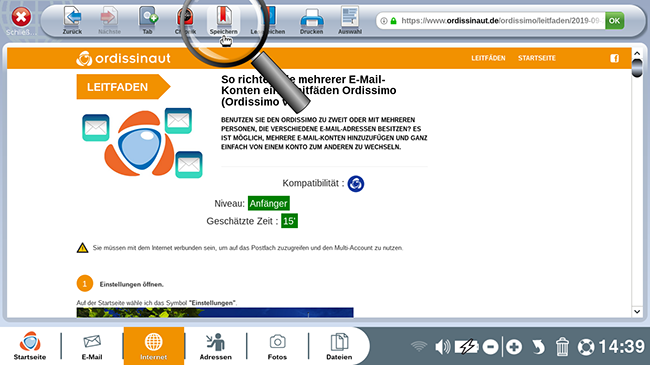Open the LEITFÄDEN menu link
650x365 pixels.
tap(488, 58)
